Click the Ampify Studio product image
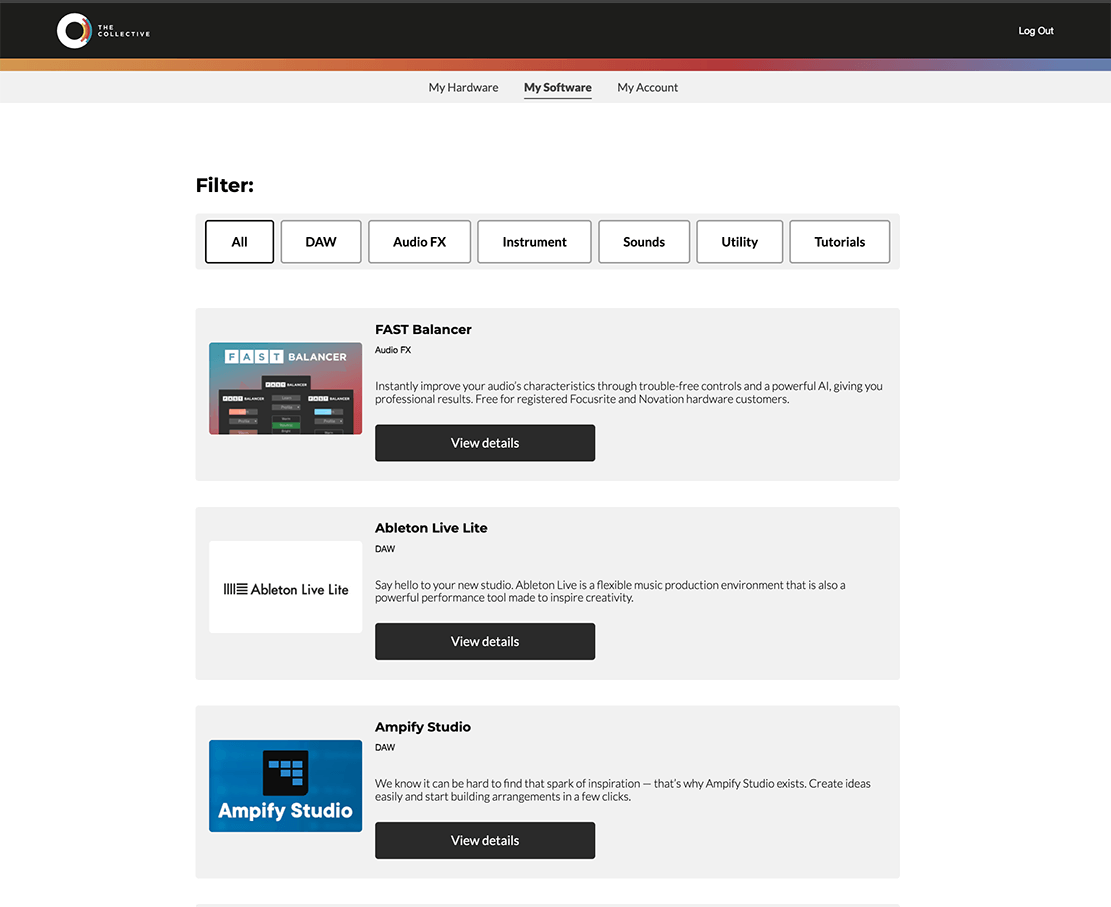 [285, 786]
